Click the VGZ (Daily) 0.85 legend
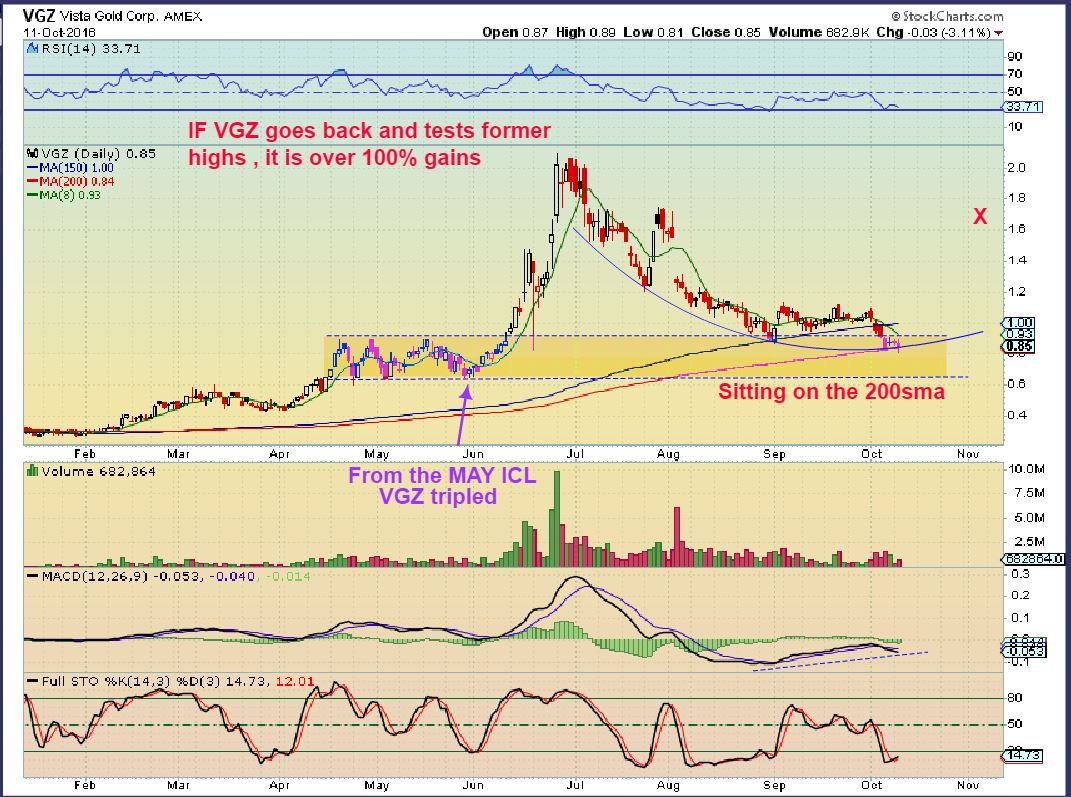 click(x=99, y=154)
